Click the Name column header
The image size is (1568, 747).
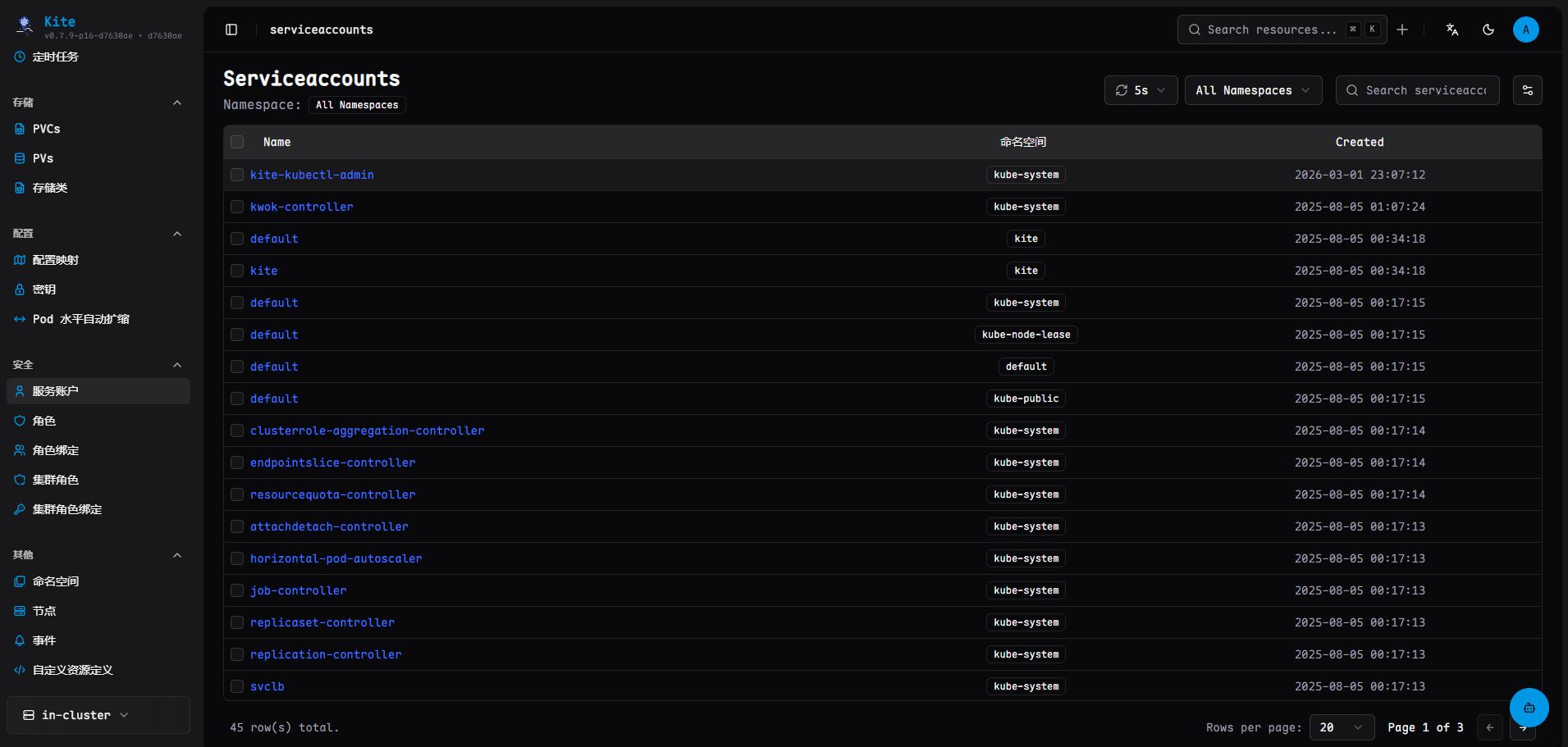pyautogui.click(x=277, y=142)
